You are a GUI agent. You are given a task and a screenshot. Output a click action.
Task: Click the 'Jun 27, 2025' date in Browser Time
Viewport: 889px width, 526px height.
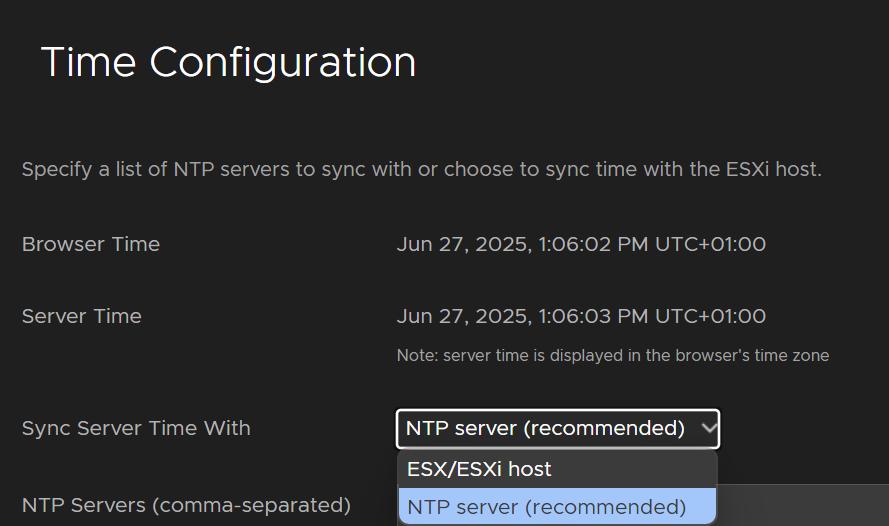pyautogui.click(x=464, y=245)
